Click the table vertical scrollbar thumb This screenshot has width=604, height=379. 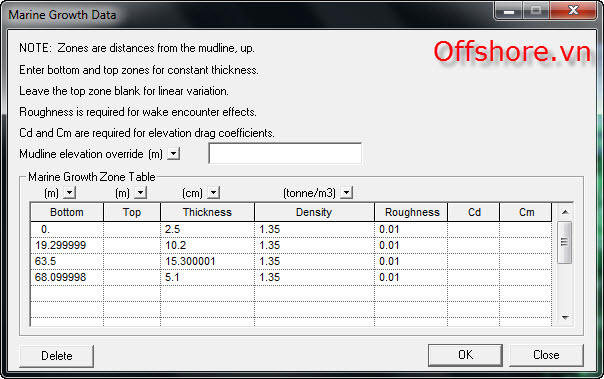click(565, 242)
